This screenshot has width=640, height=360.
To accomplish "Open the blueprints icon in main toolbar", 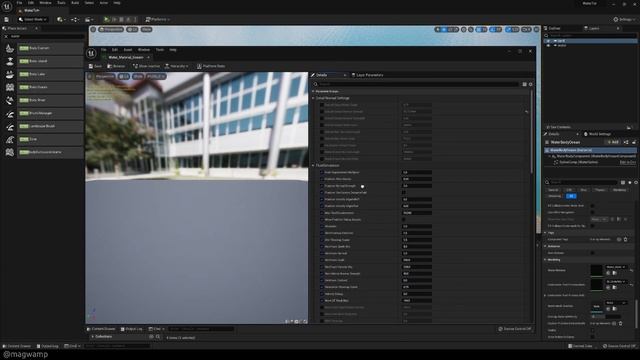I will 75,19.
